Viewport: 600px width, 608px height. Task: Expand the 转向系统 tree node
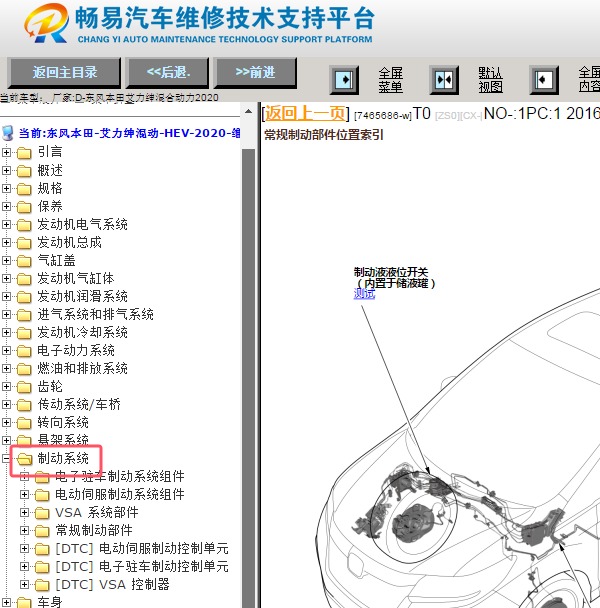pyautogui.click(x=8, y=422)
